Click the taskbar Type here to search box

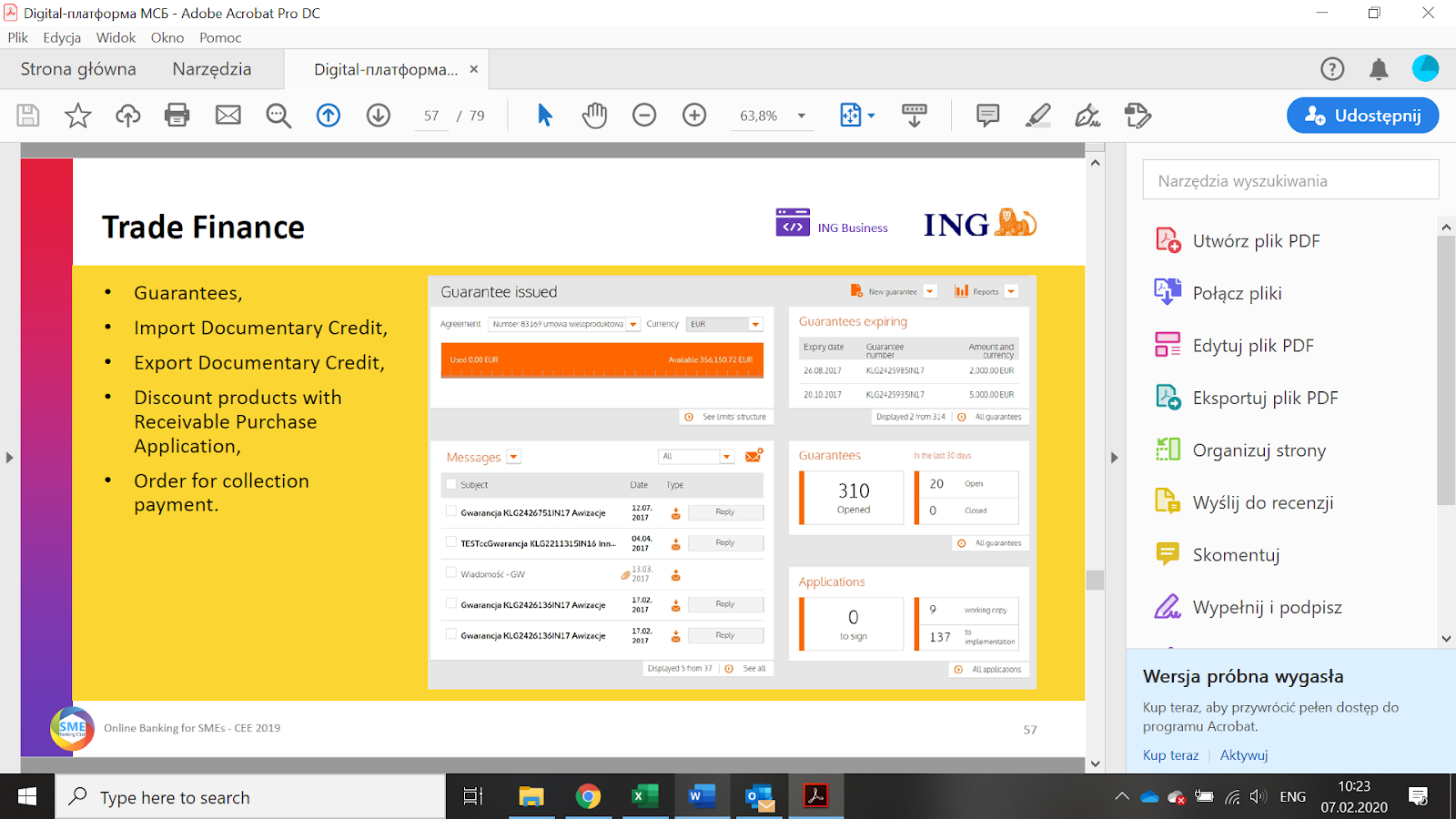tap(251, 797)
